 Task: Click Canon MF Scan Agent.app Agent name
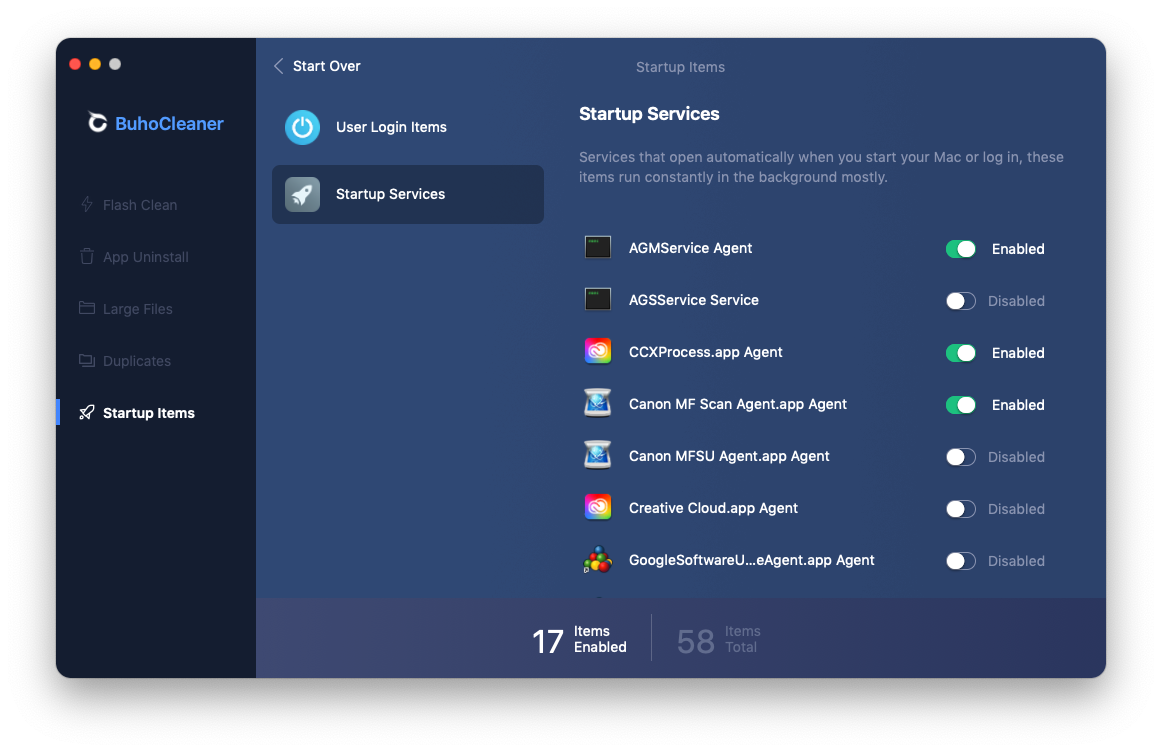737,404
